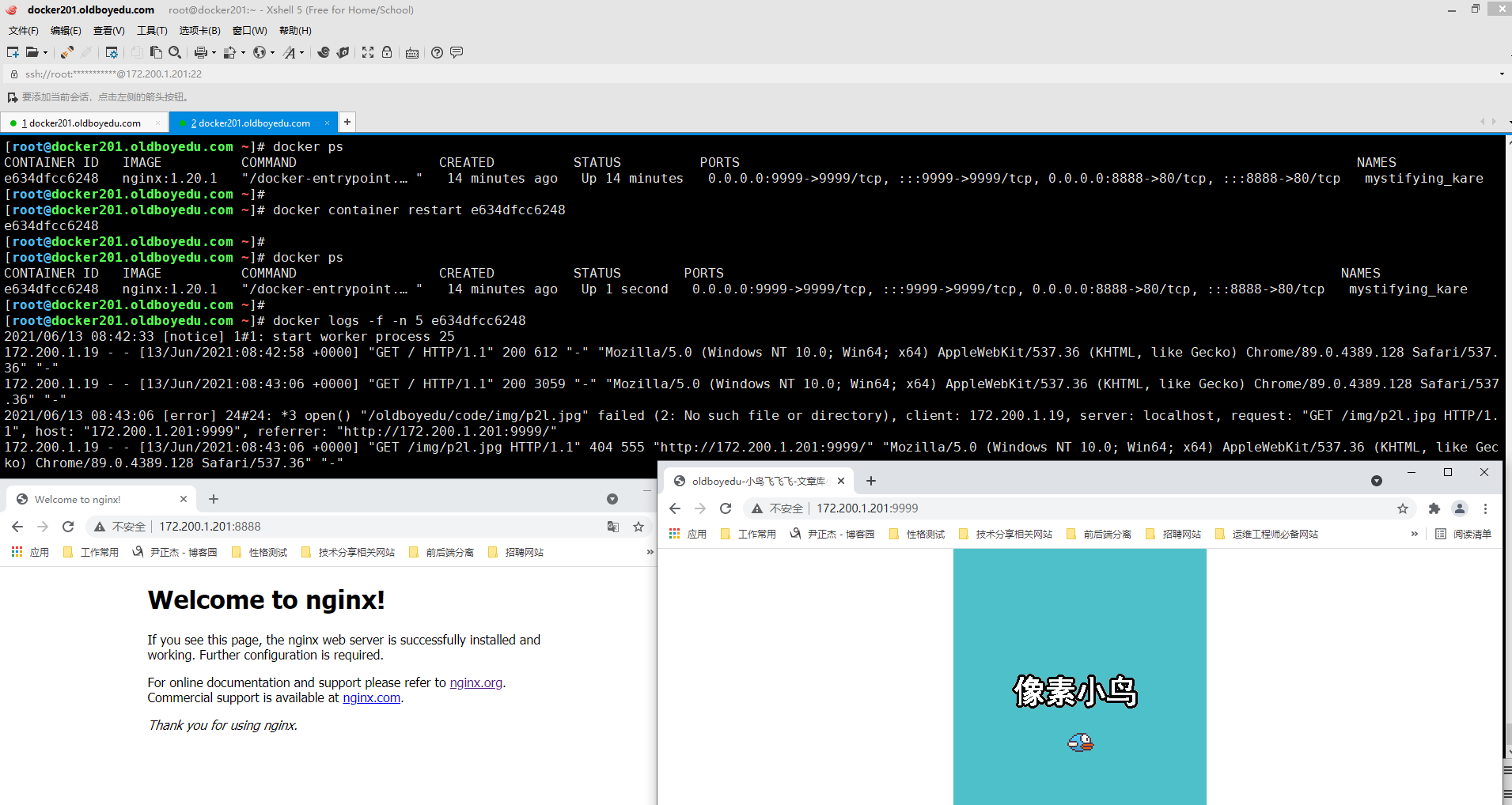Click the Paste clipboard icon in Xshell toolbar
The height and width of the screenshot is (805, 1512).
click(x=156, y=52)
